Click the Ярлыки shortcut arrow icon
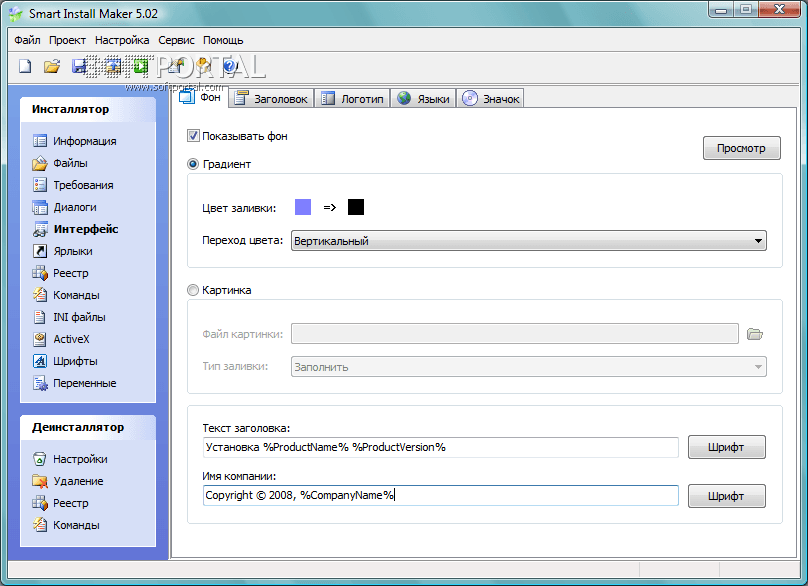The width and height of the screenshot is (808, 586). point(40,251)
